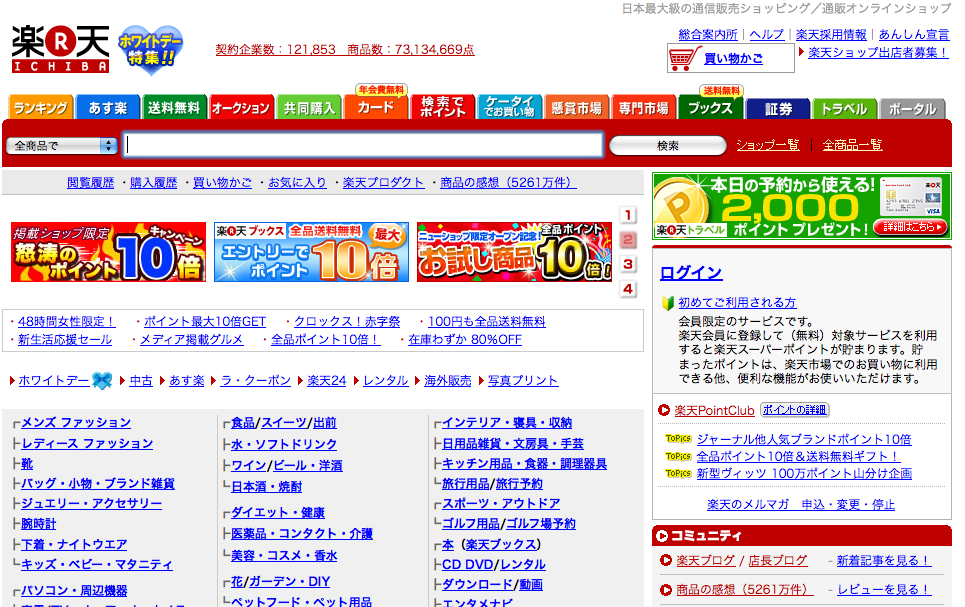Open the 総合案内所 link

708,35
